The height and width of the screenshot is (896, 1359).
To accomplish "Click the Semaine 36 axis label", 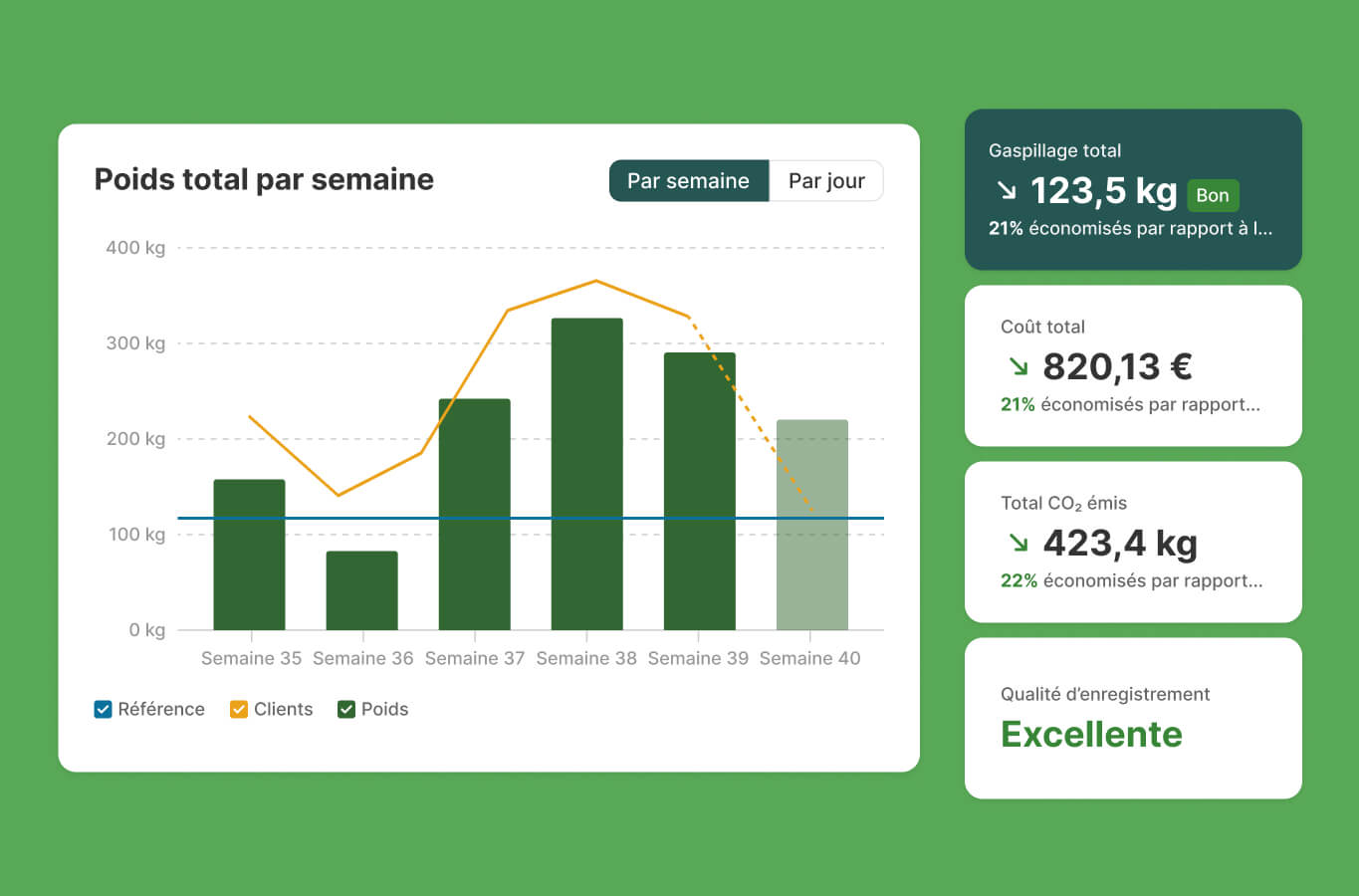I will (x=362, y=658).
